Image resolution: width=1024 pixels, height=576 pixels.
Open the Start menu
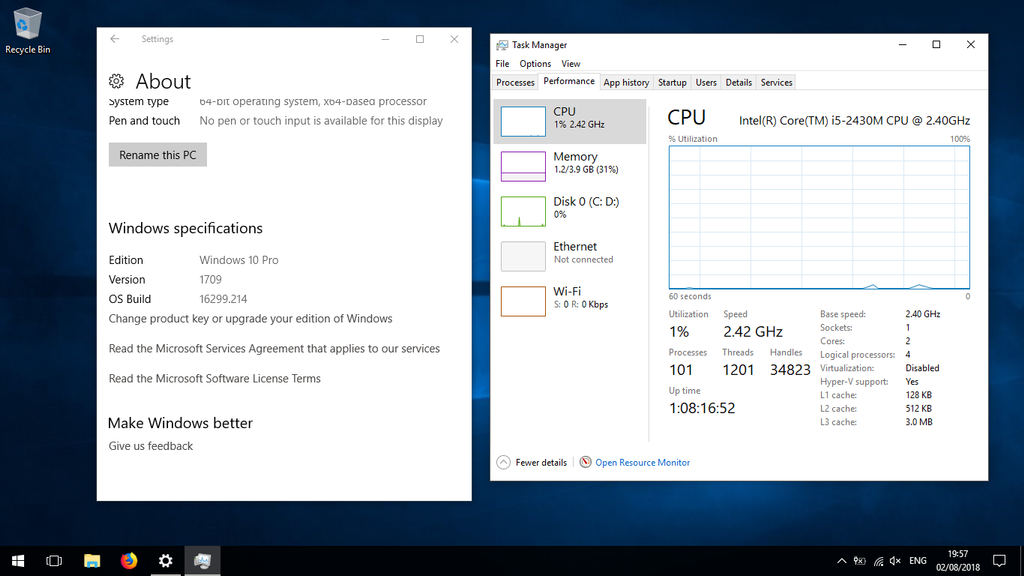(x=18, y=561)
